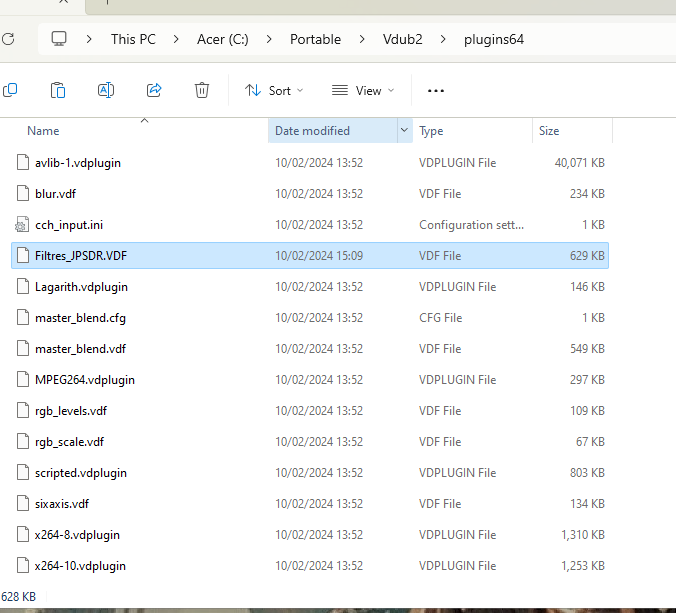The width and height of the screenshot is (676, 613).
Task: Sort by the Name column header
Action: (x=43, y=131)
